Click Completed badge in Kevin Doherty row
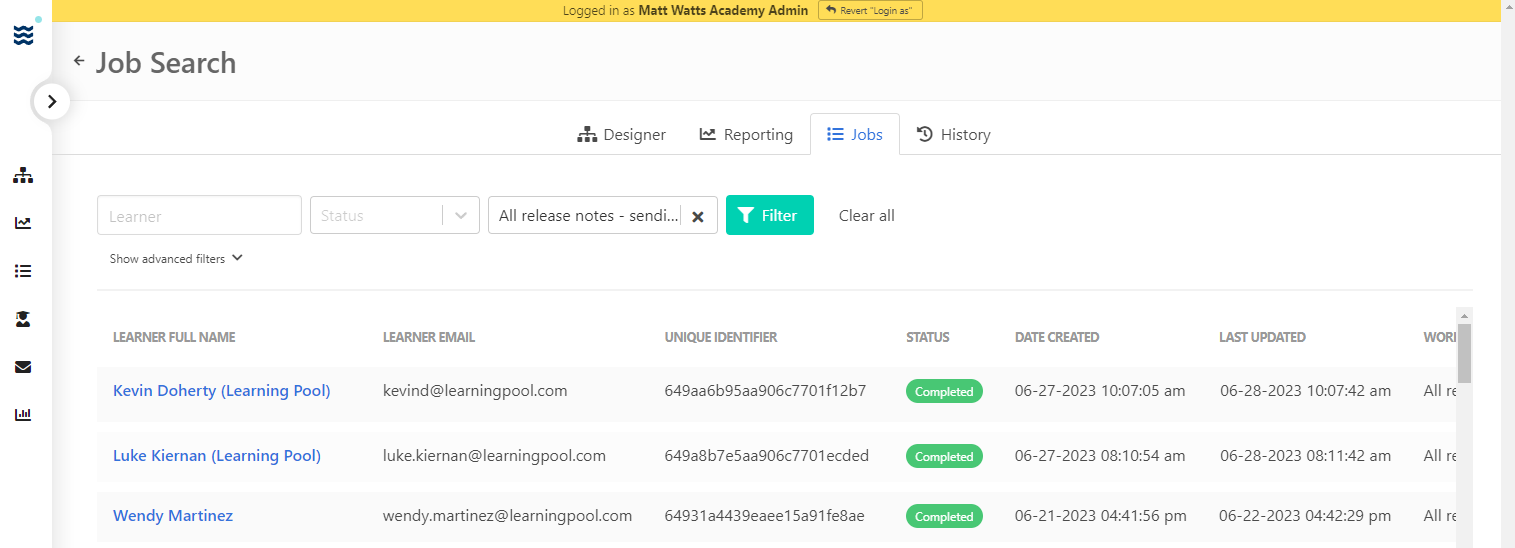 click(x=944, y=391)
